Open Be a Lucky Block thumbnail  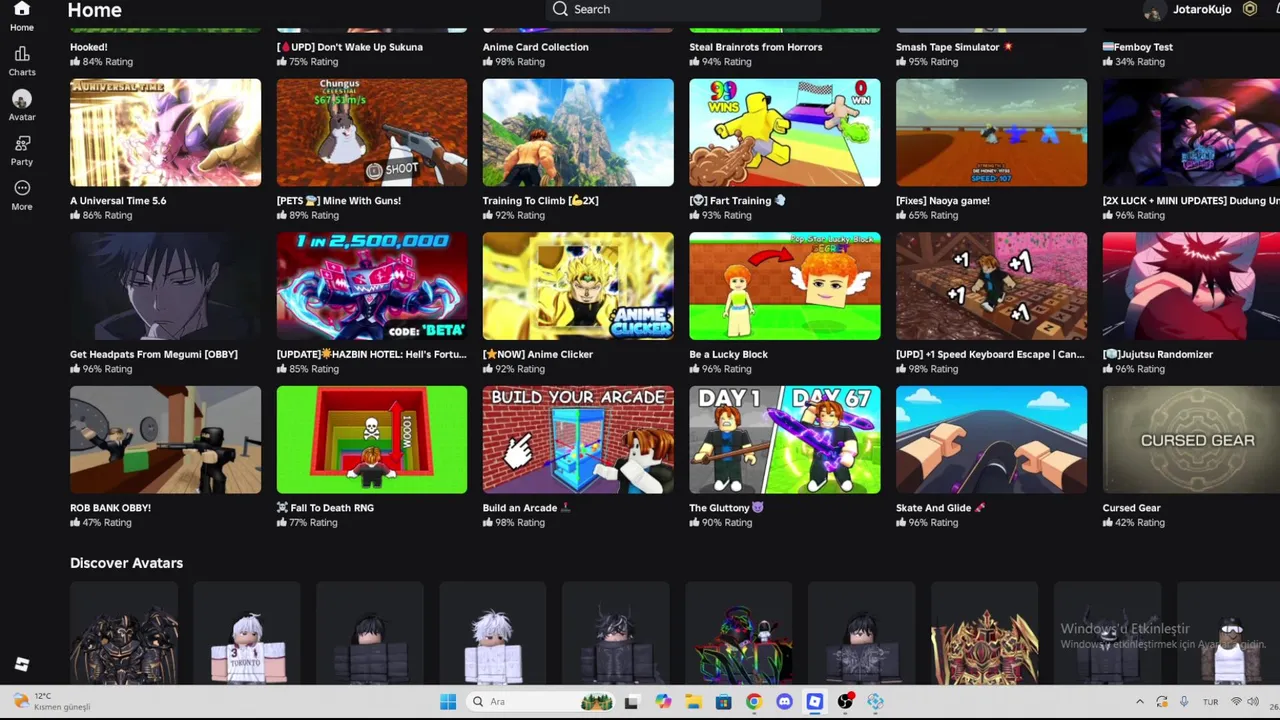785,286
